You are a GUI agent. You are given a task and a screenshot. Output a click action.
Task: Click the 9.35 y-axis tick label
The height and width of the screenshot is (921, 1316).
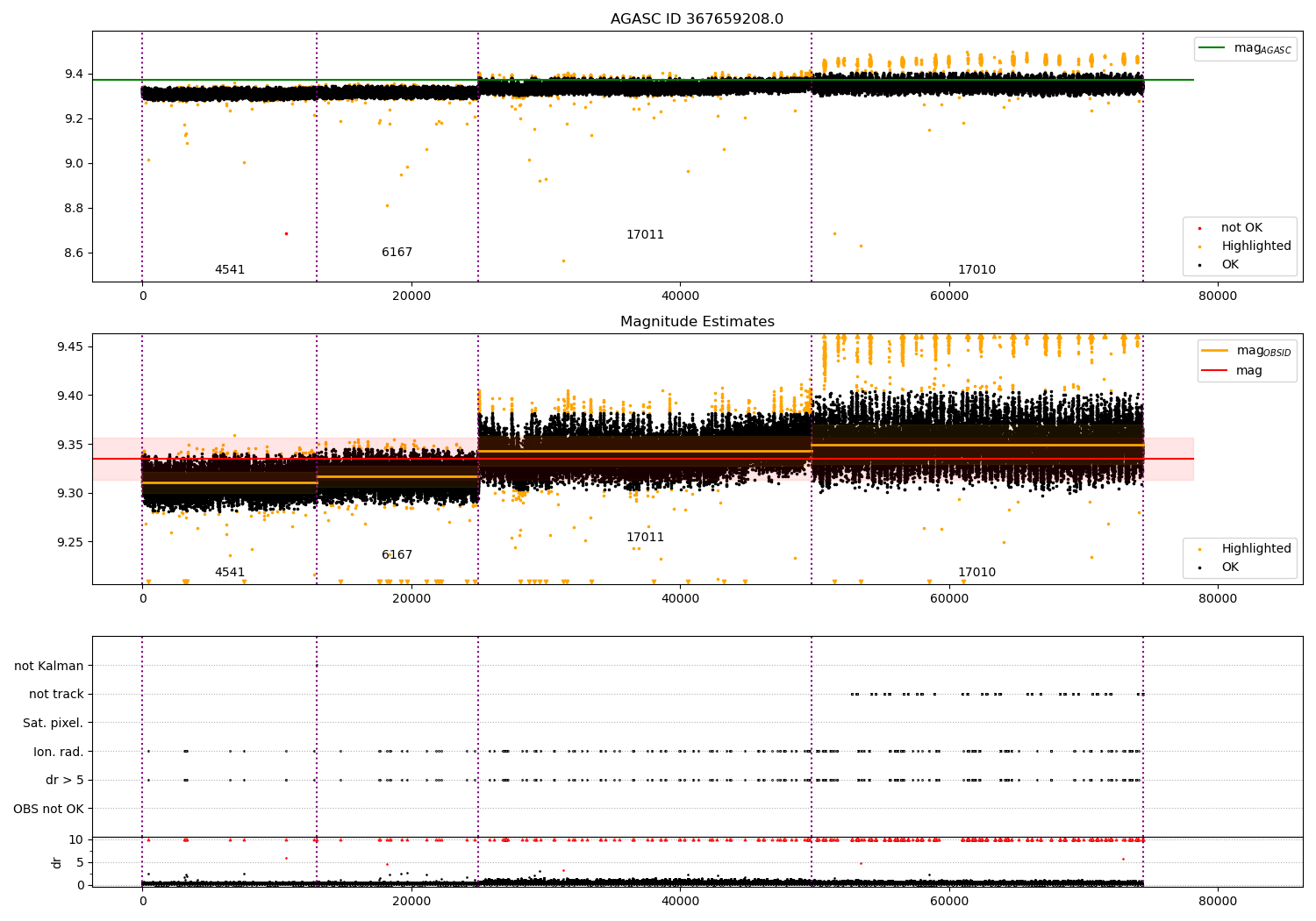pyautogui.click(x=70, y=445)
